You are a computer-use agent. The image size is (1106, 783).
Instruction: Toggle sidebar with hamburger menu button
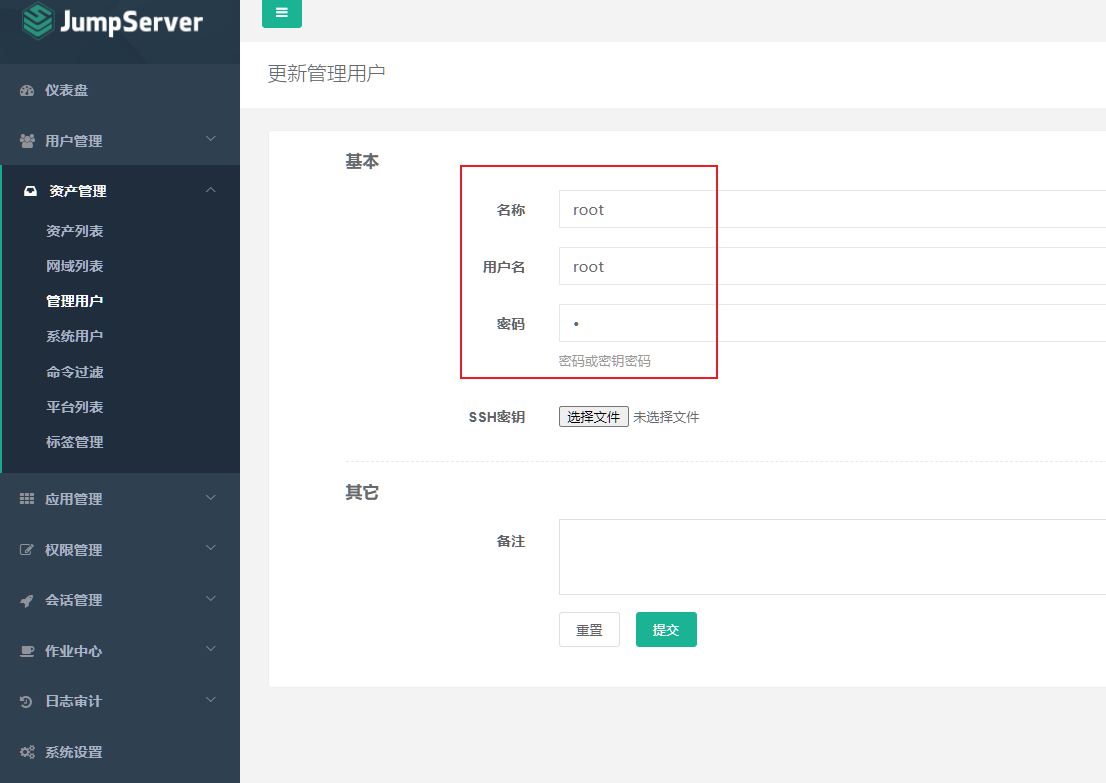pyautogui.click(x=281, y=13)
